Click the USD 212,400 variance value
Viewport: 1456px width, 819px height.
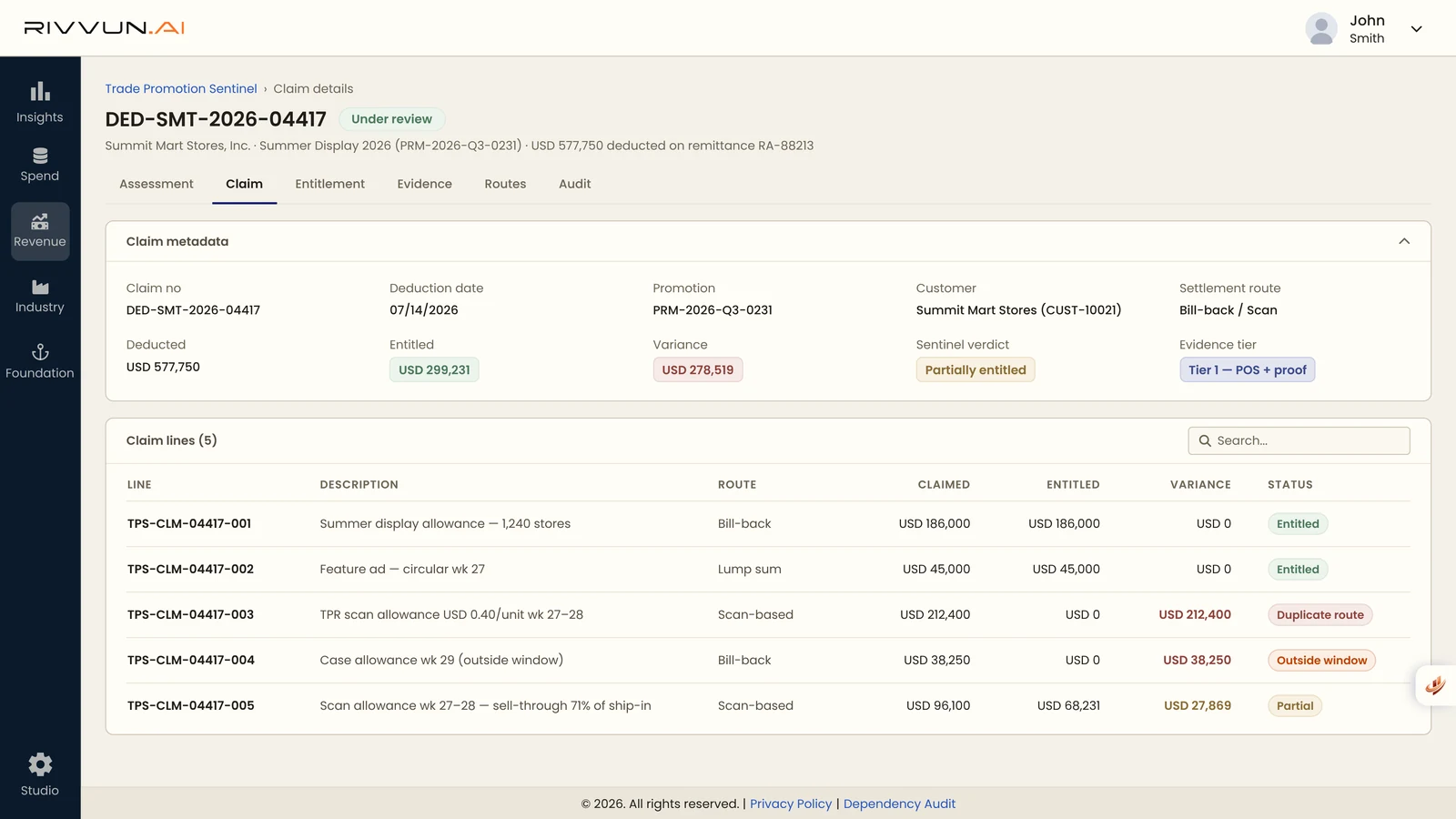(1195, 614)
